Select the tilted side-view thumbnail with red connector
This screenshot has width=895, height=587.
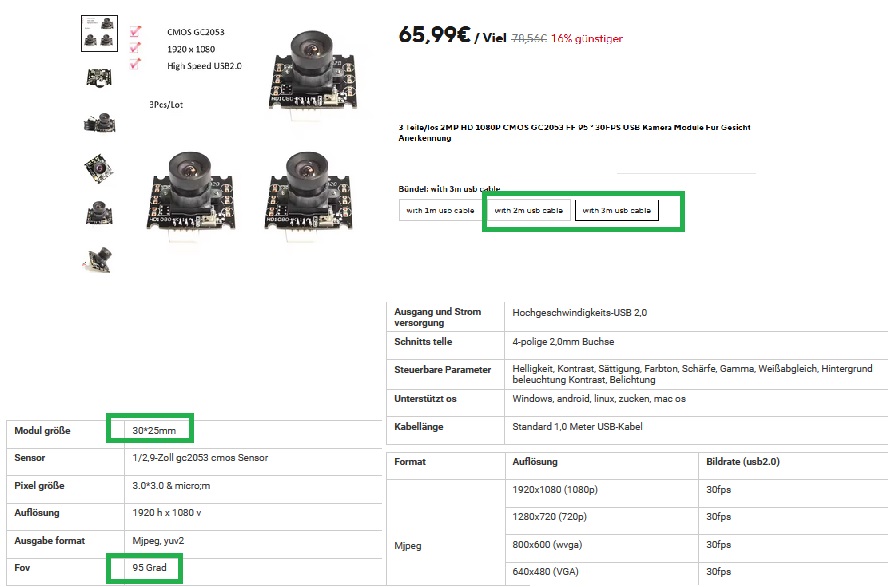click(x=98, y=260)
